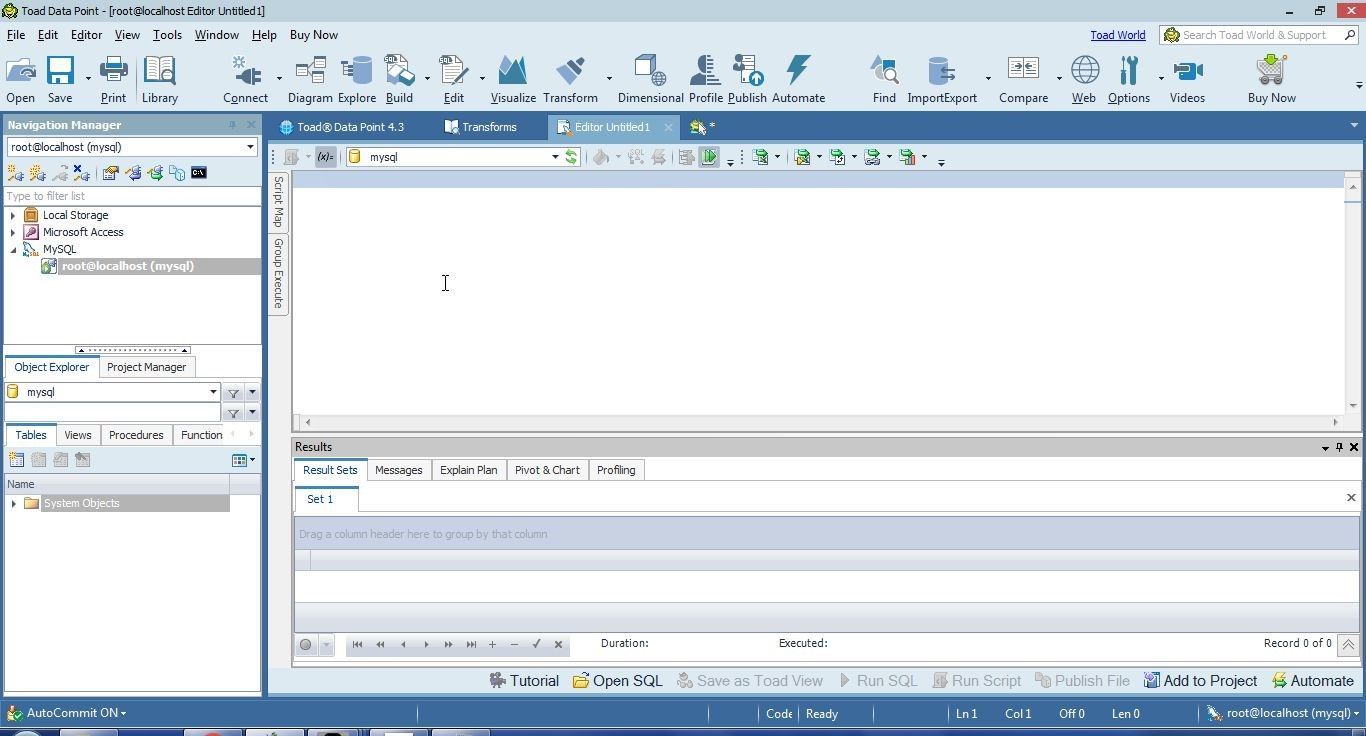Screen dimensions: 1366x736
Task: Click the Navigation Manager pane splitter handle
Action: coord(133,350)
